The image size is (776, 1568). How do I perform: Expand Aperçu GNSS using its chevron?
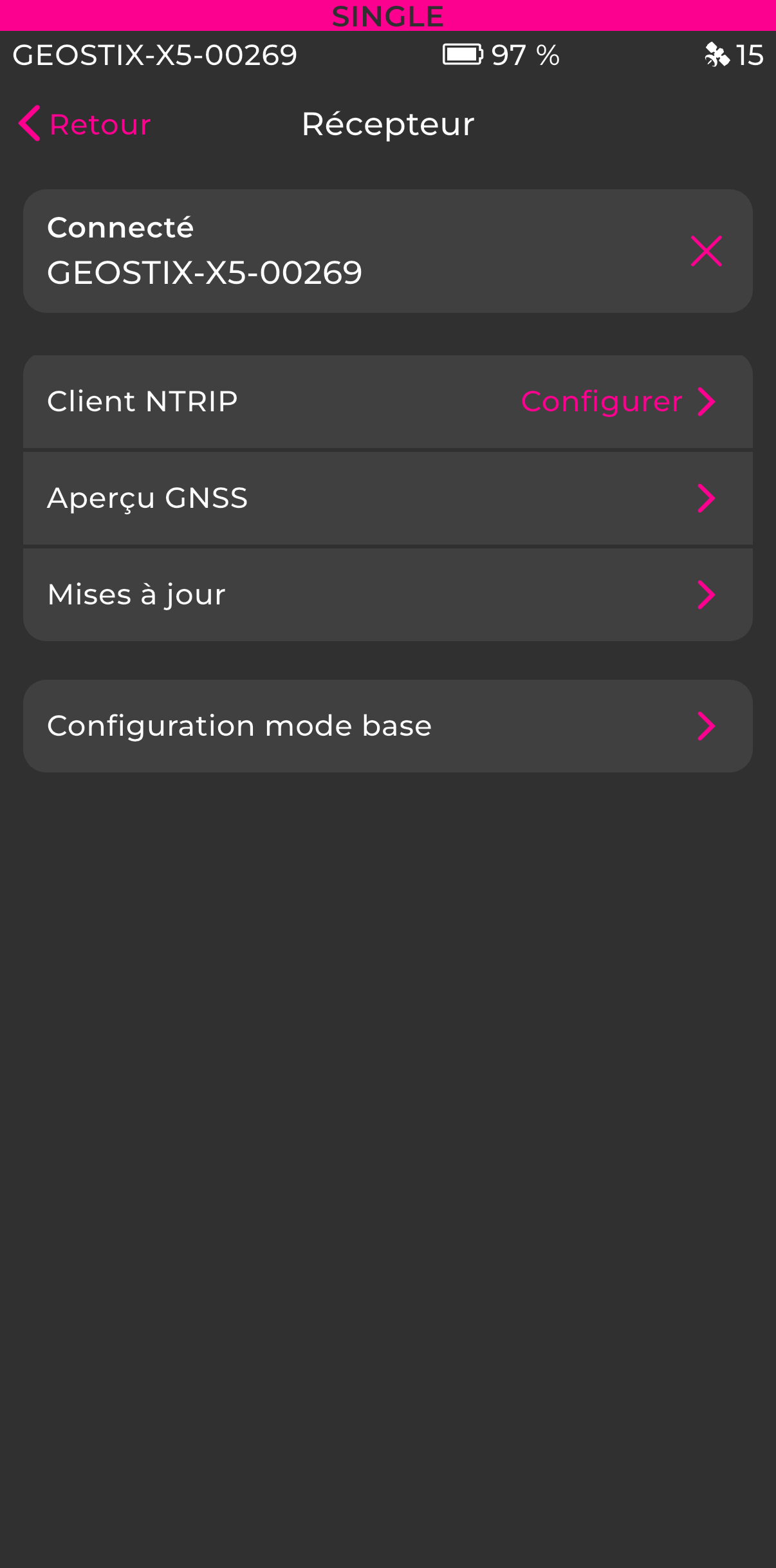(707, 498)
